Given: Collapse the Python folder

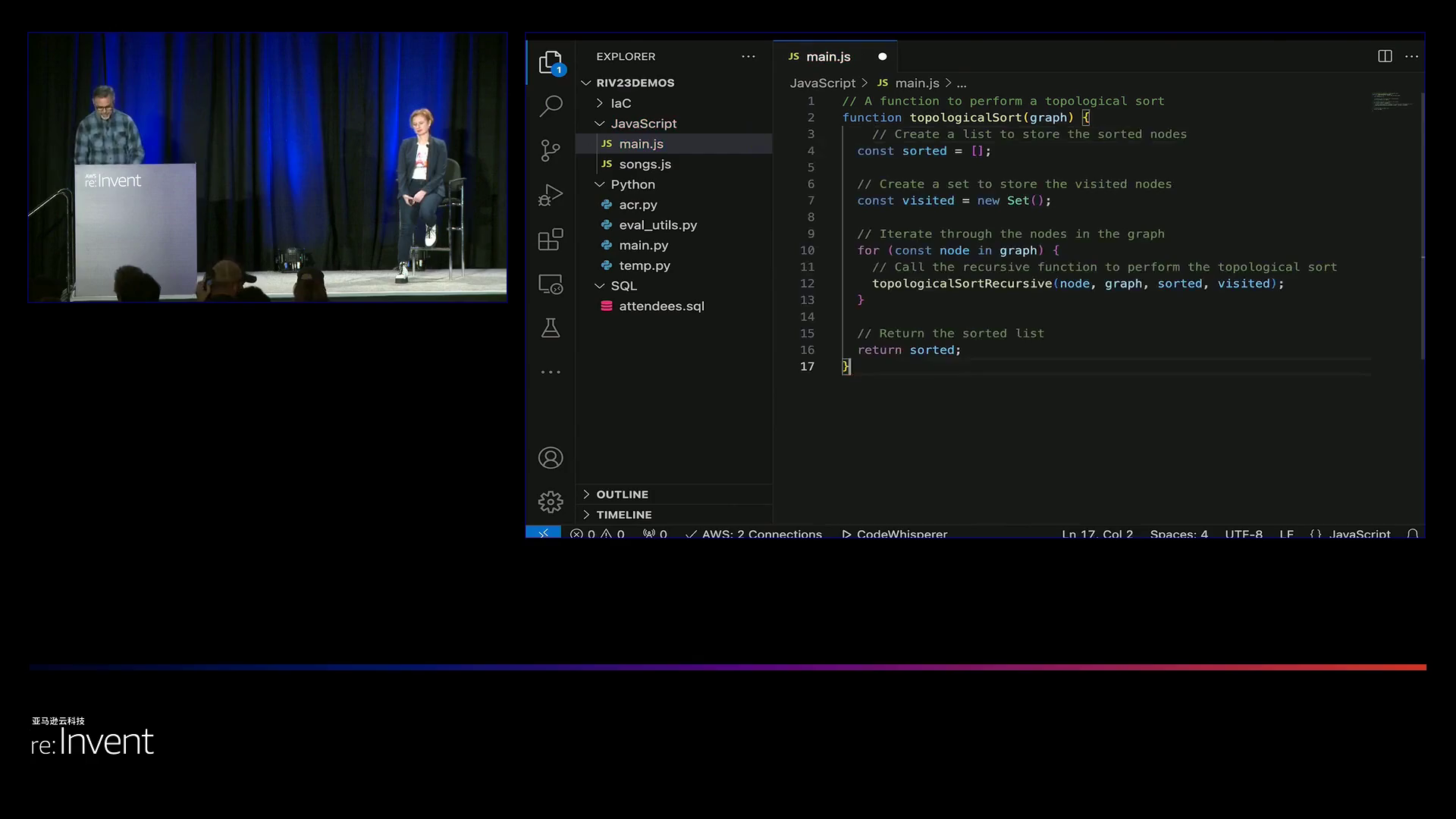Looking at the screenshot, I should [x=632, y=184].
